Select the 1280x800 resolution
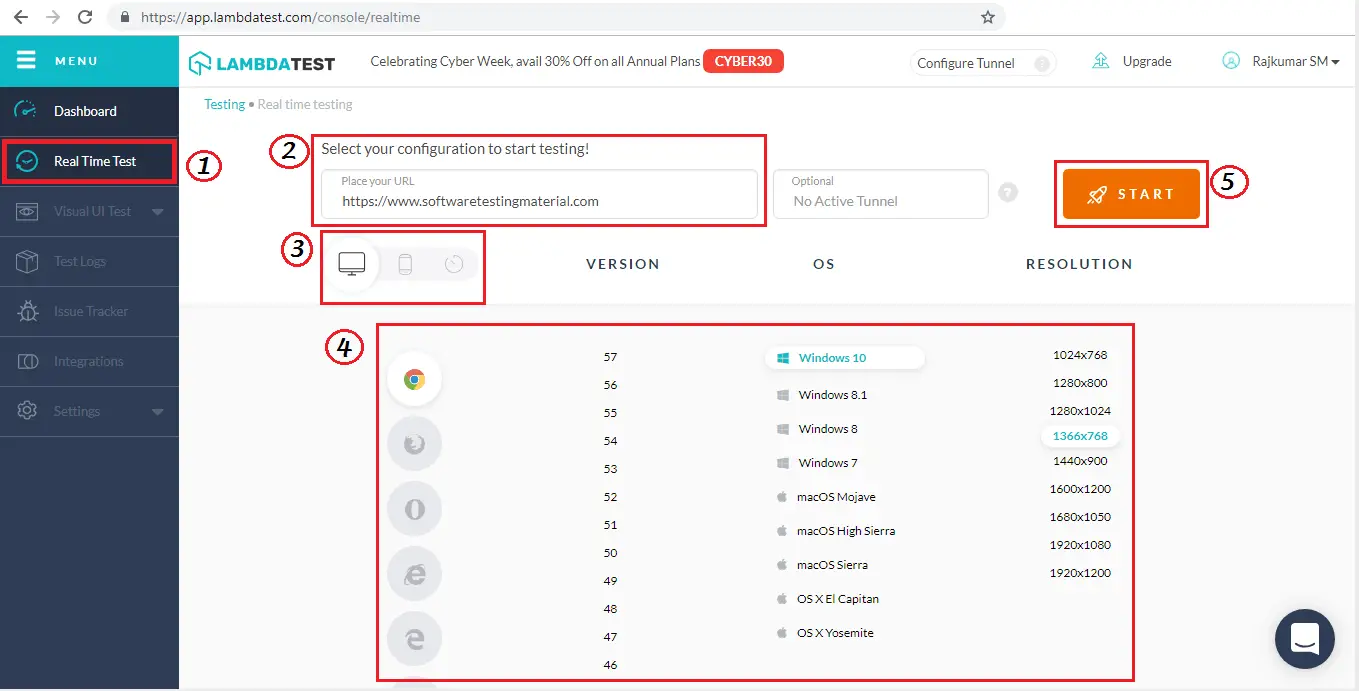 pyautogui.click(x=1080, y=383)
